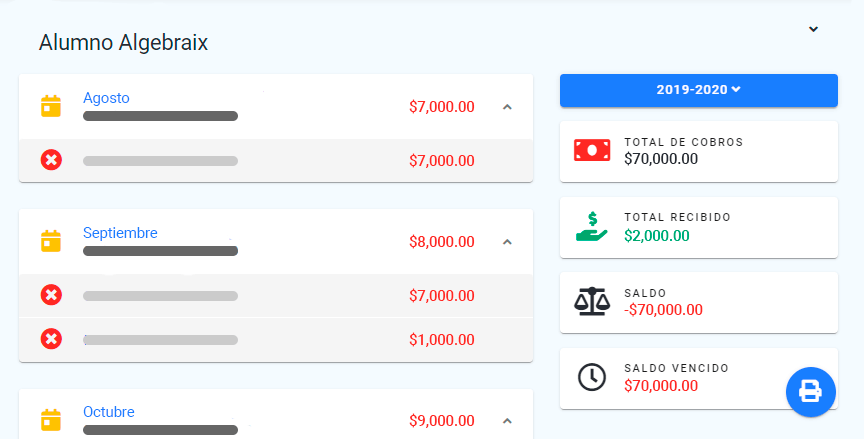Click the Saldo balance scale icon
Image resolution: width=864 pixels, height=439 pixels.
click(x=591, y=301)
